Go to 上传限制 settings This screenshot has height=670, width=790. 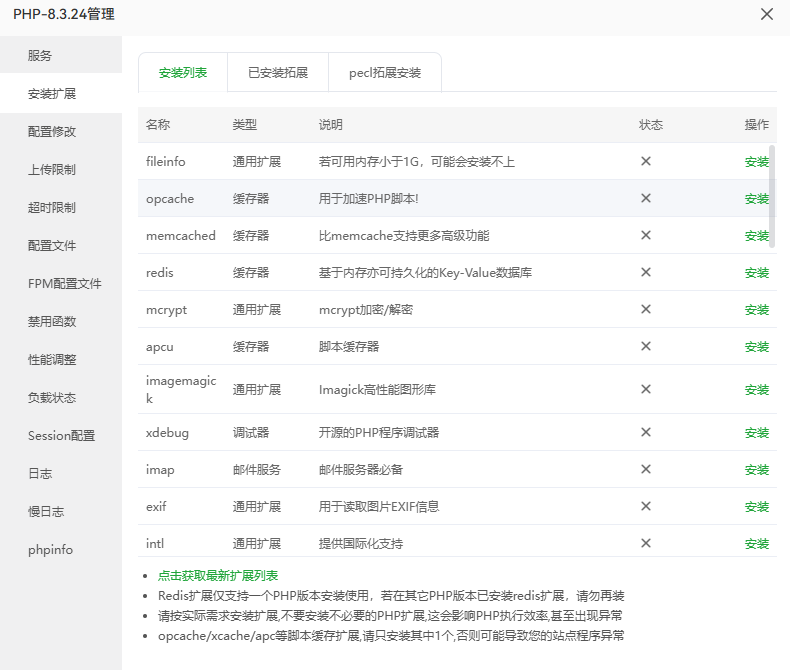click(x=61, y=169)
